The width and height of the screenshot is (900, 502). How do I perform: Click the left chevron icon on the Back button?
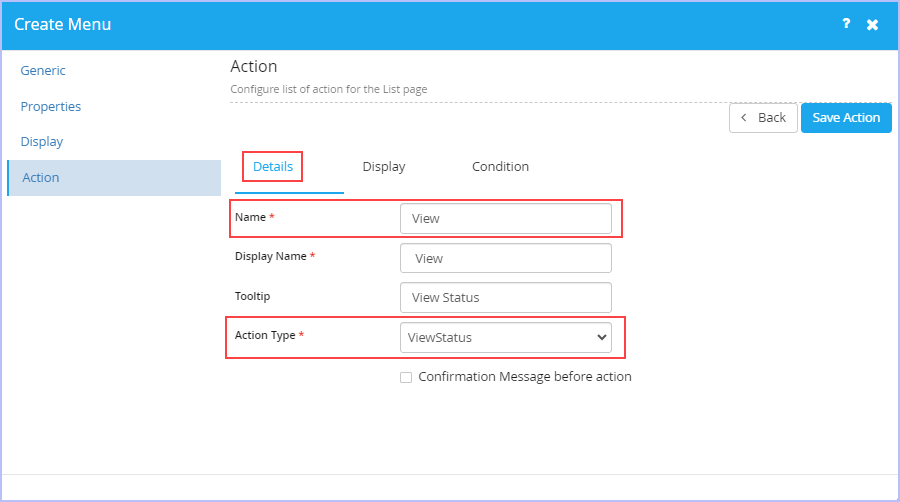[744, 118]
